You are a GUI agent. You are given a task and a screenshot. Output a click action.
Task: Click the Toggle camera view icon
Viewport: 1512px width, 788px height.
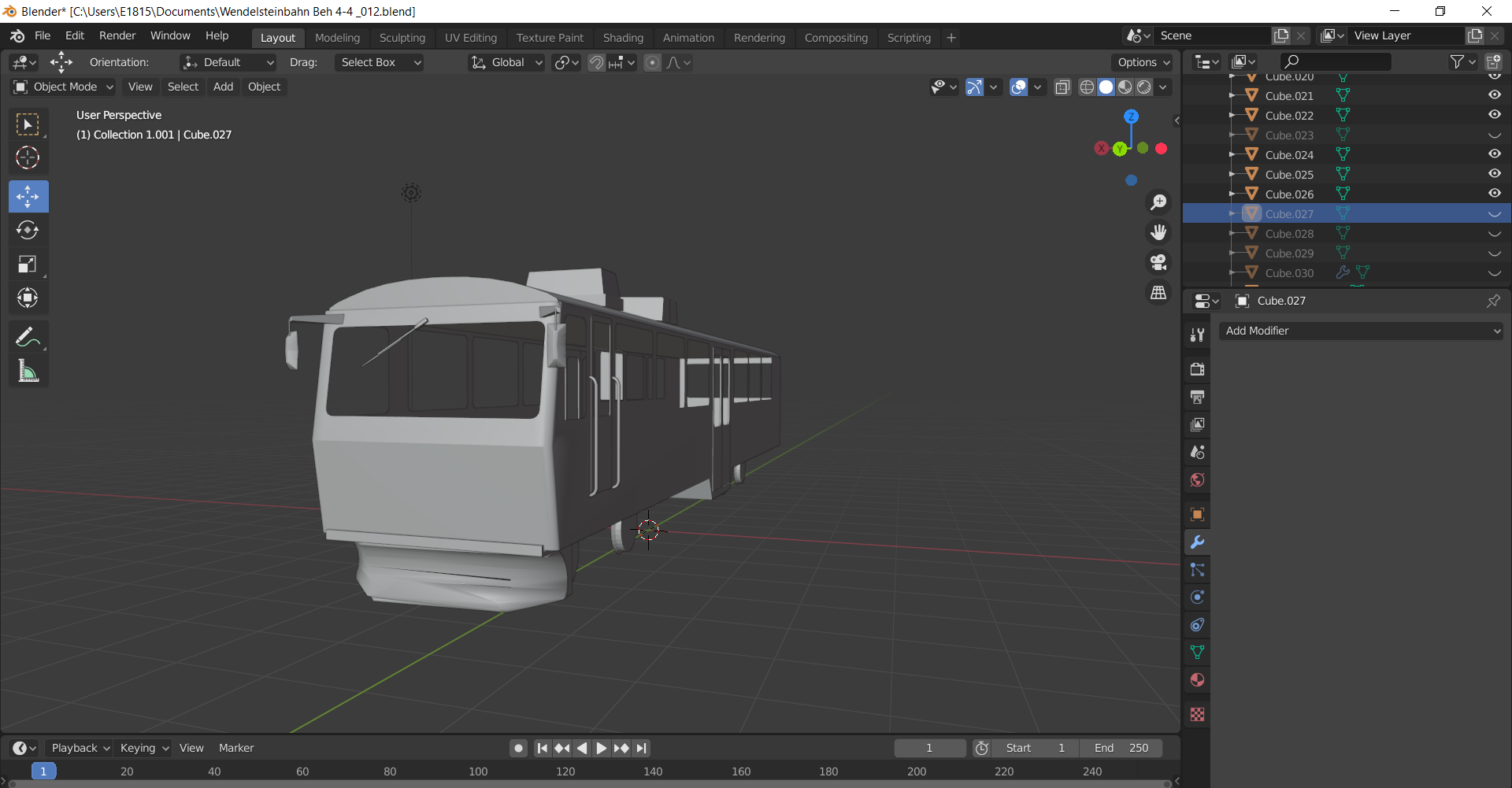[1158, 262]
